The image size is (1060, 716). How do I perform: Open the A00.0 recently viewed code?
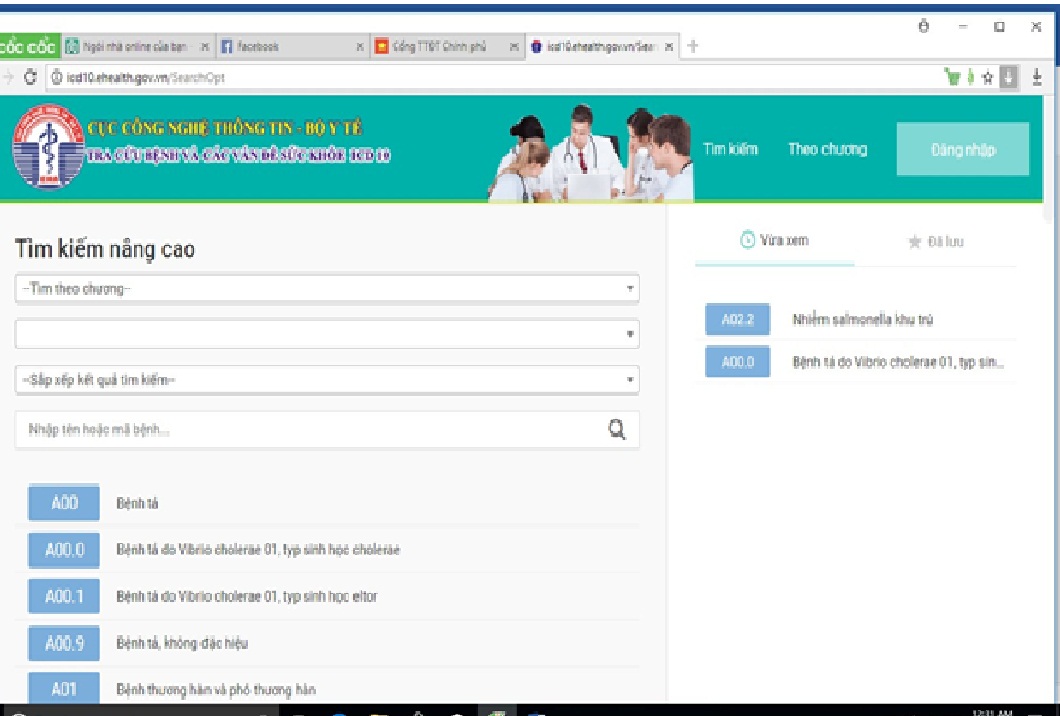[737, 362]
